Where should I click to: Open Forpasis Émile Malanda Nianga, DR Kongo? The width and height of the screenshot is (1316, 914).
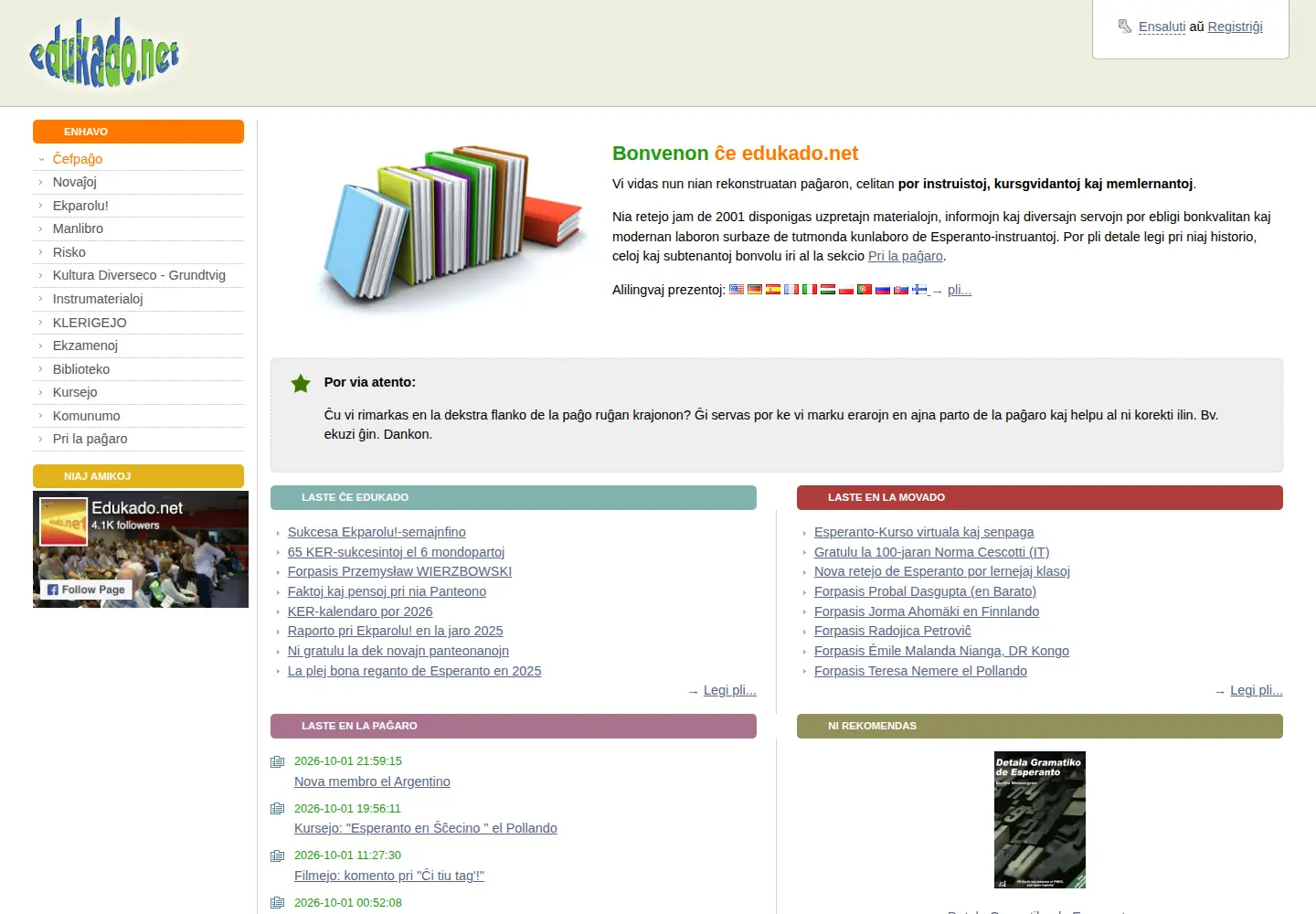tap(941, 651)
